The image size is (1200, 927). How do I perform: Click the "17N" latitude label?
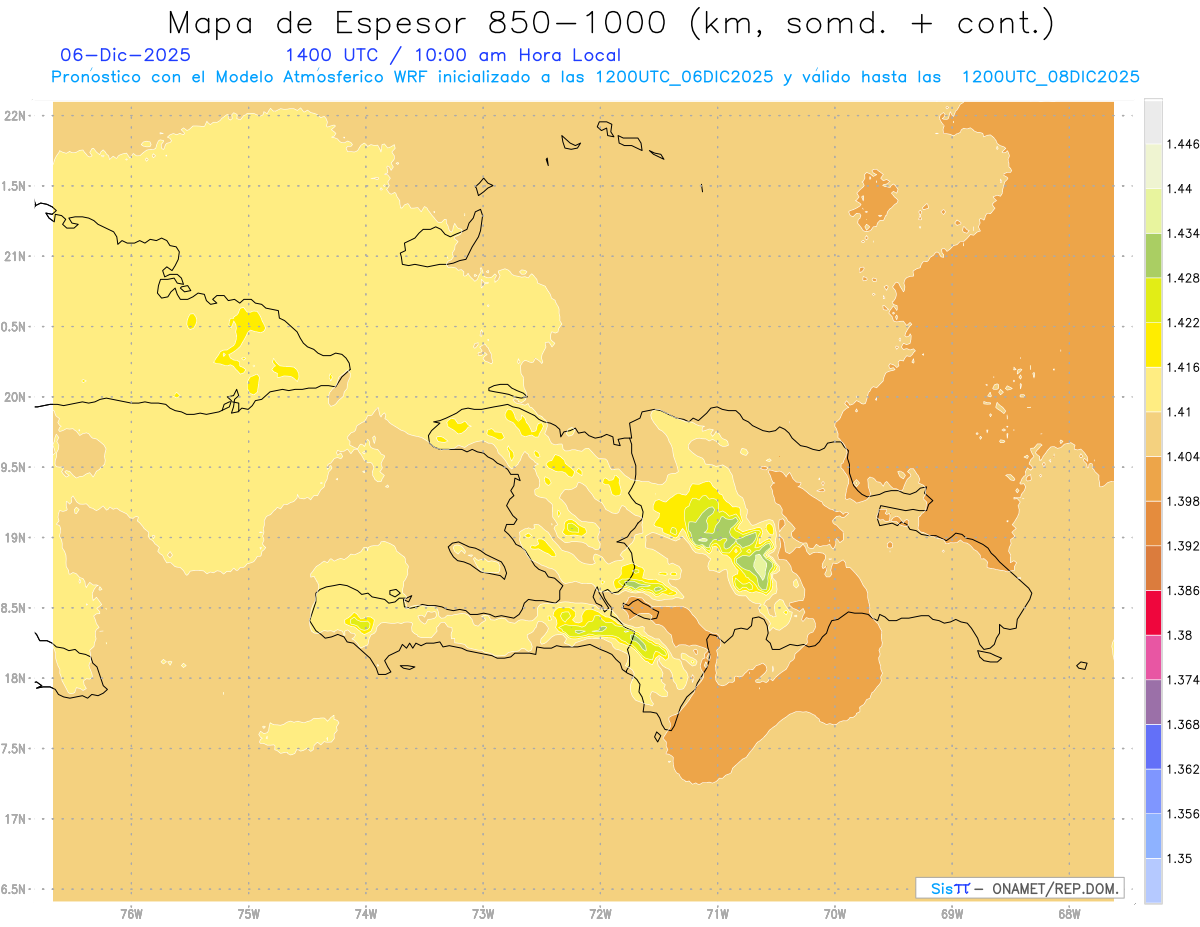coord(15,819)
